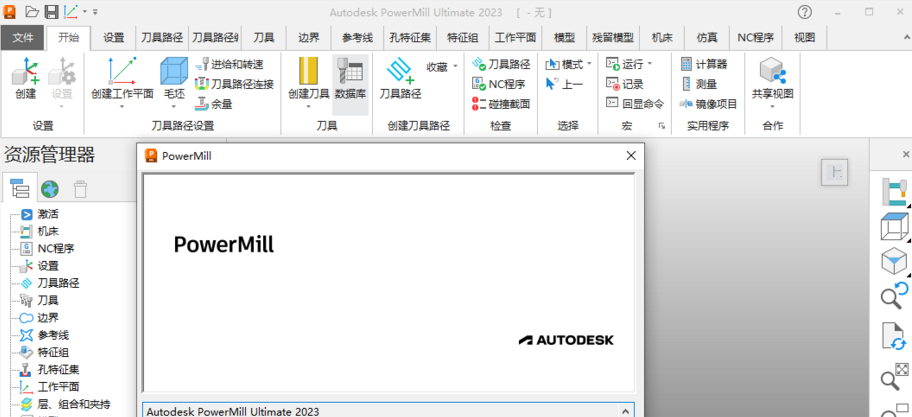Expand the 宏 group dialog launcher
912x417 pixels.
click(x=661, y=126)
